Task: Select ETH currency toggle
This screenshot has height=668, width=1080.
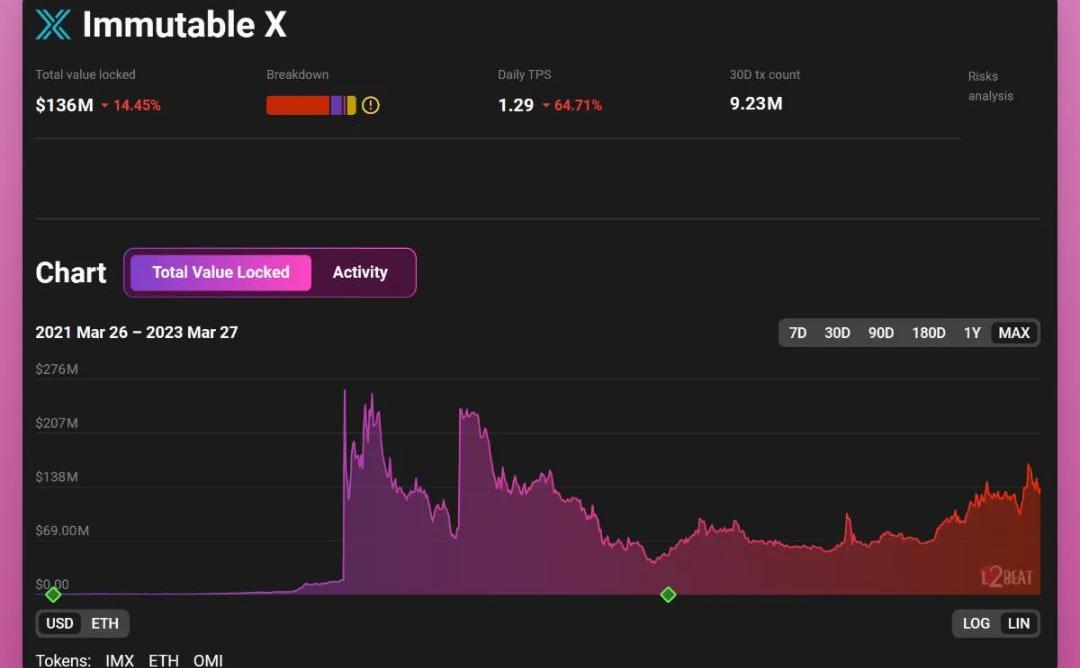Action: (x=105, y=623)
